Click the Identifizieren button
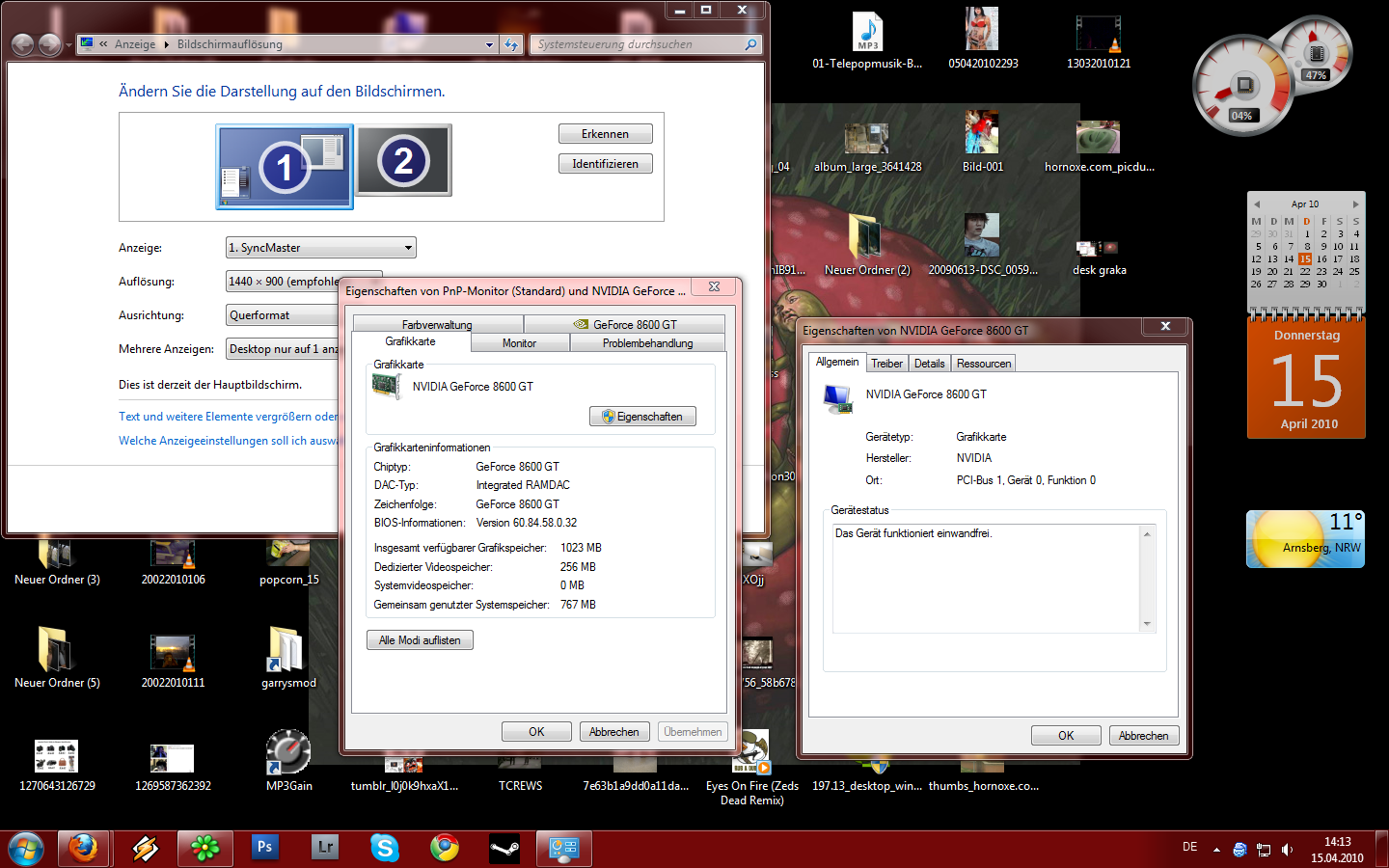1389x868 pixels. tap(605, 164)
